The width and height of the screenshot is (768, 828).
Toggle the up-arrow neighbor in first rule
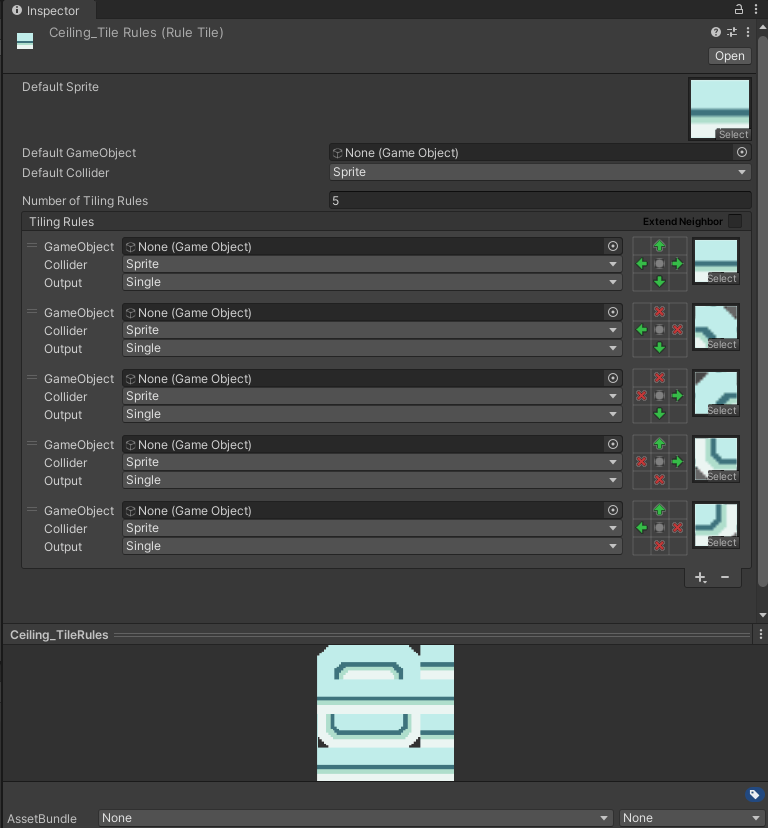(x=659, y=246)
